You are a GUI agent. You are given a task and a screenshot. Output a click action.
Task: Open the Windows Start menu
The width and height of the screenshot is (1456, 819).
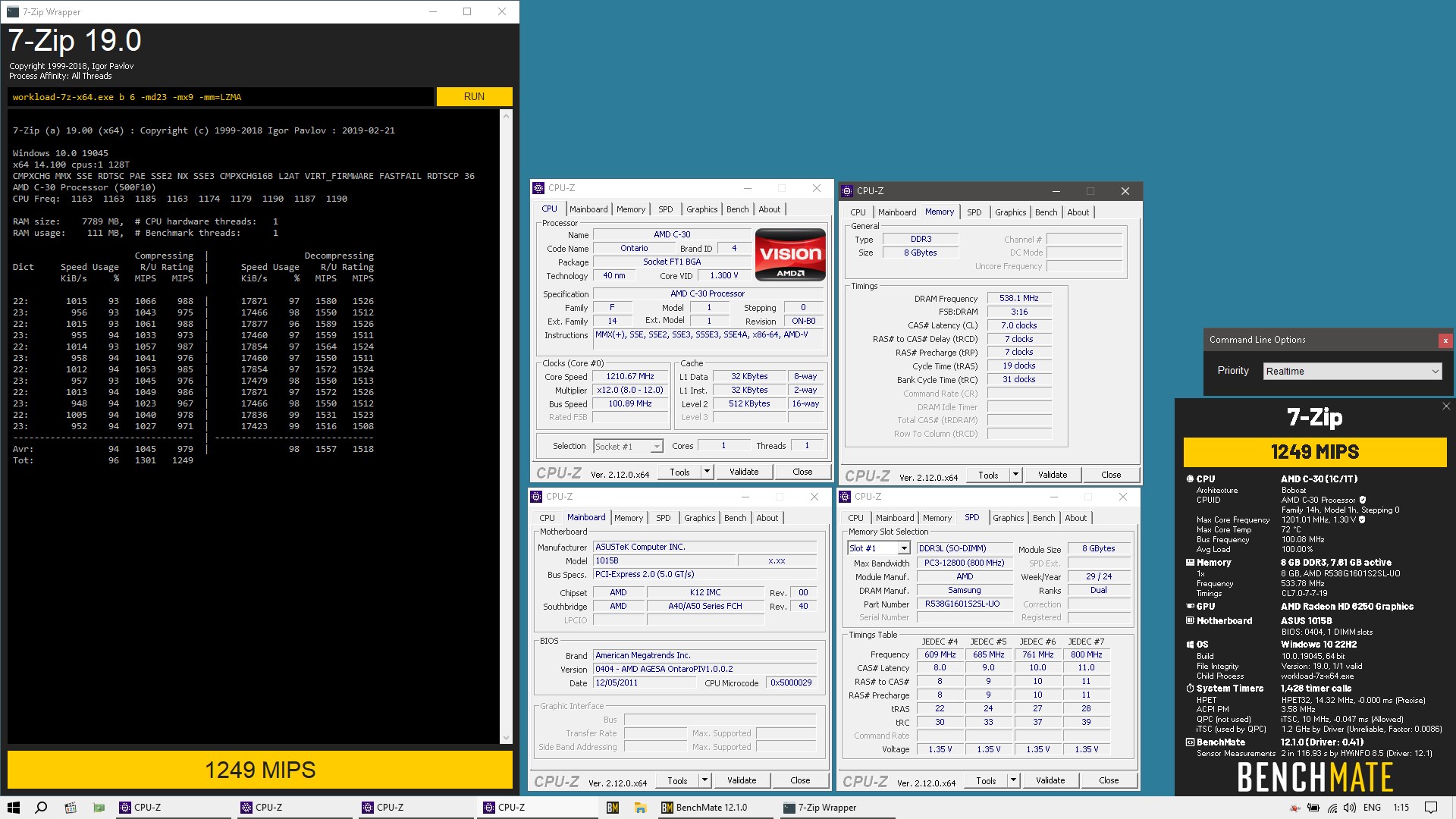click(14, 808)
